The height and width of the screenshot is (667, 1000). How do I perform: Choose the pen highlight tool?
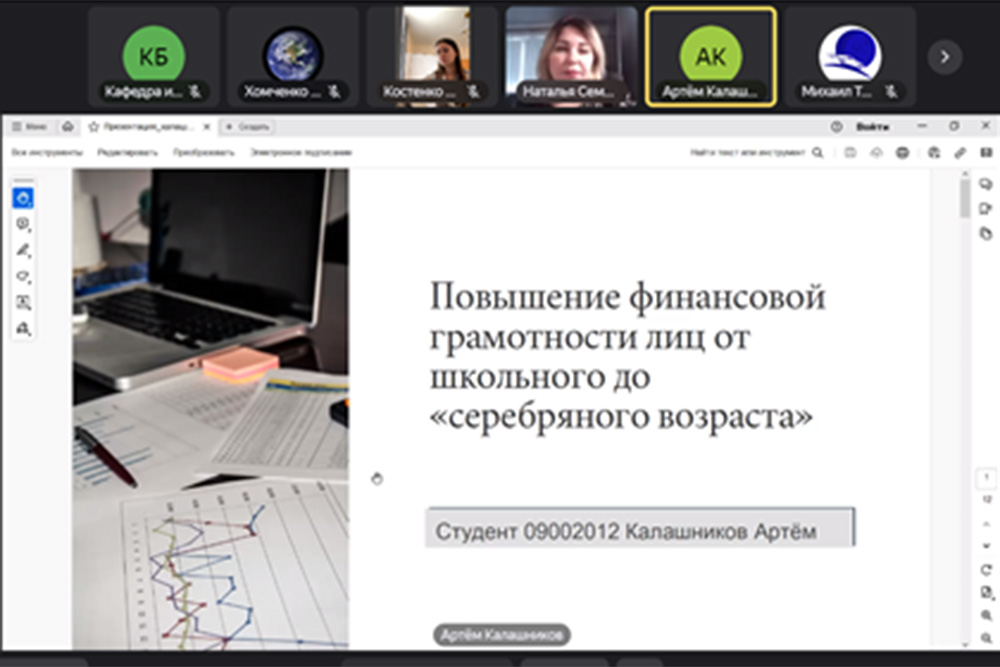pos(22,250)
